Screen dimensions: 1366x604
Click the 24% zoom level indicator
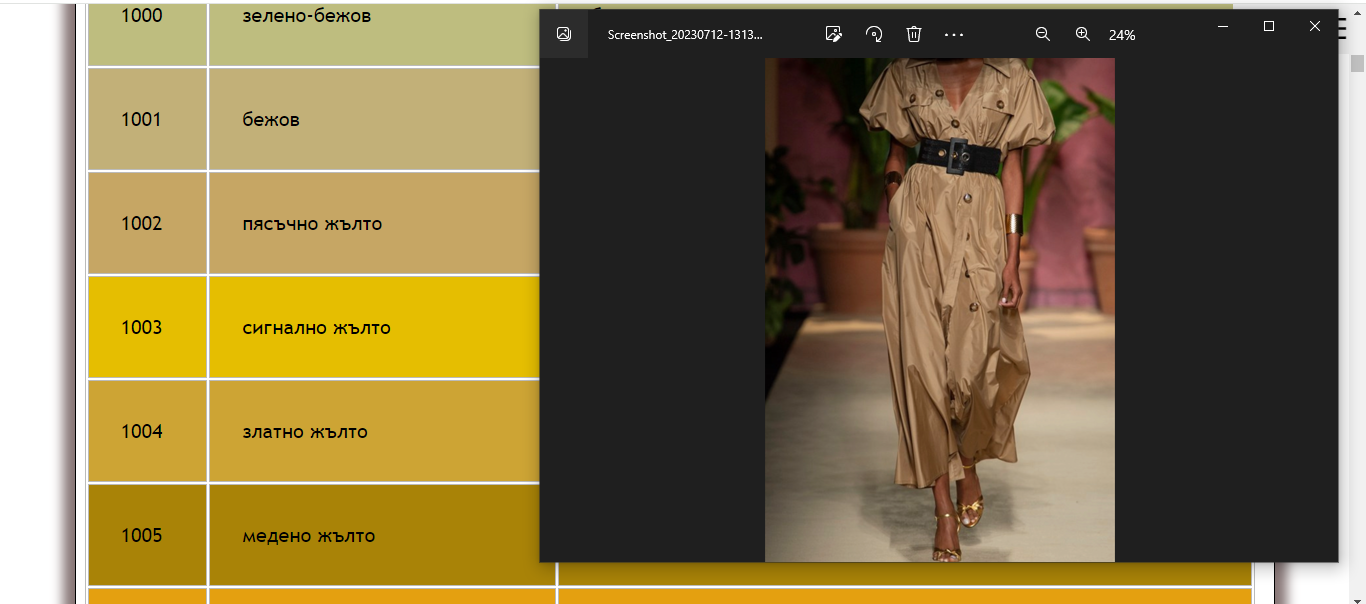point(1122,35)
